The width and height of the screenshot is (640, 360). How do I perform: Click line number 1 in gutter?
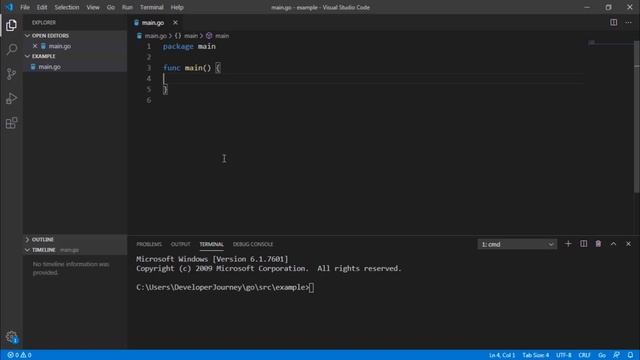click(x=149, y=46)
